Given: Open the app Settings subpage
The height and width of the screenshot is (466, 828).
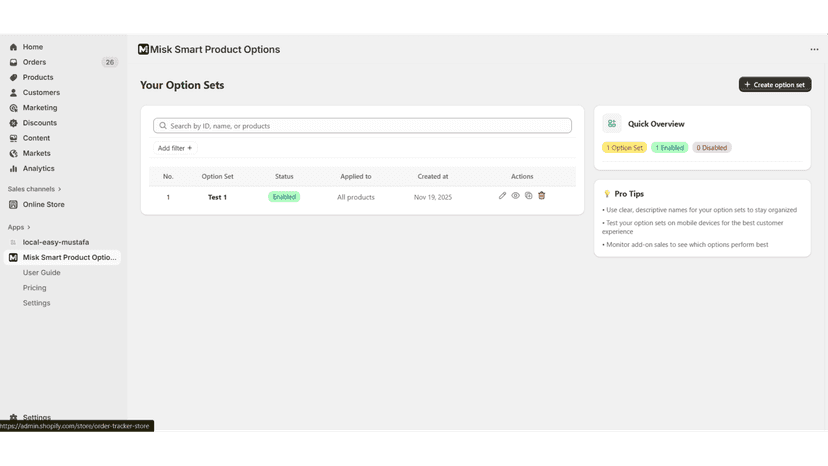Looking at the screenshot, I should tap(36, 303).
